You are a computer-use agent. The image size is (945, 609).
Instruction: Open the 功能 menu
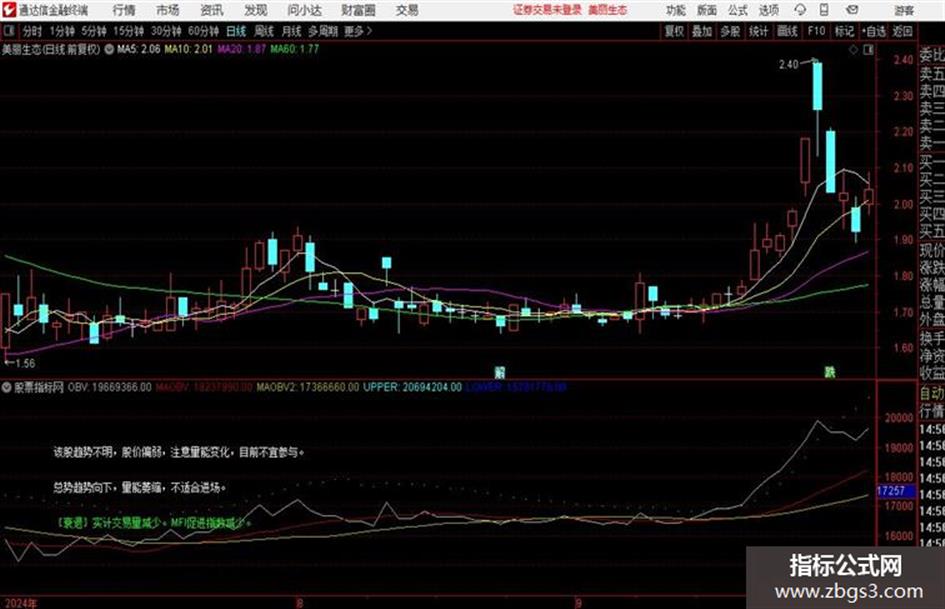click(x=676, y=10)
